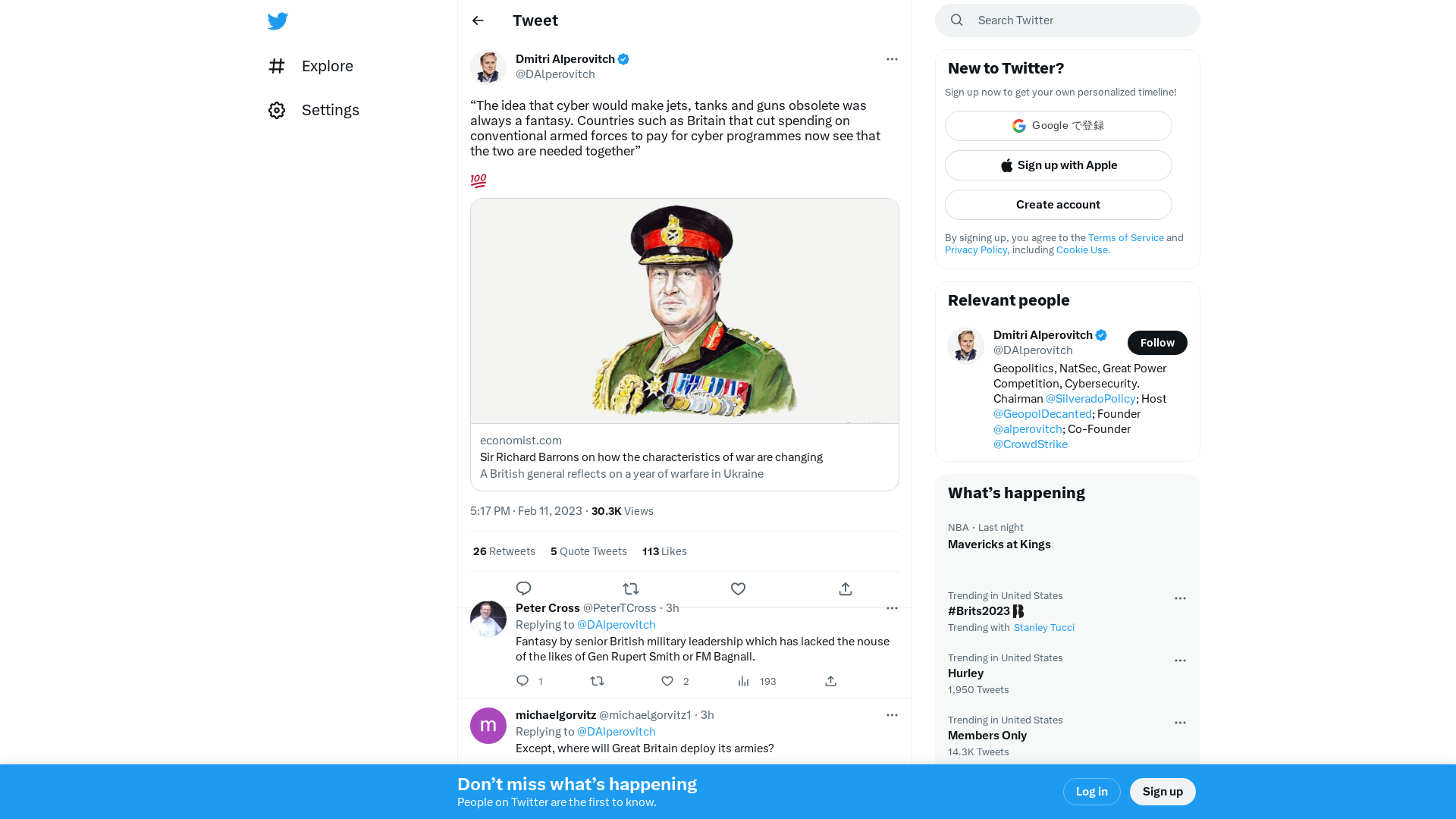1456x819 pixels.
Task: Click the Twitter bird logo icon
Action: point(277,21)
